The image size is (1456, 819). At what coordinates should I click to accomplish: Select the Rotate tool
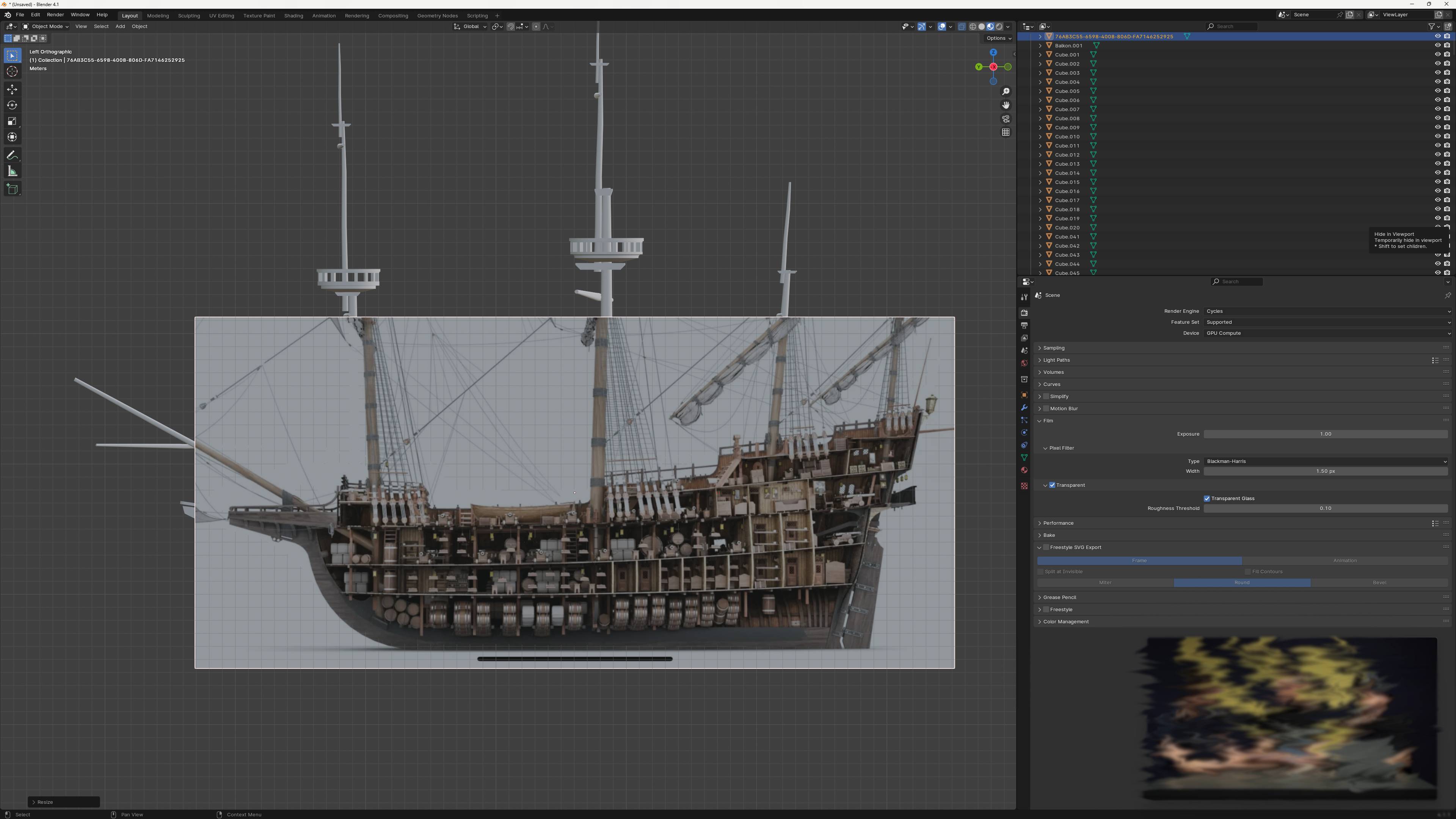point(12,105)
